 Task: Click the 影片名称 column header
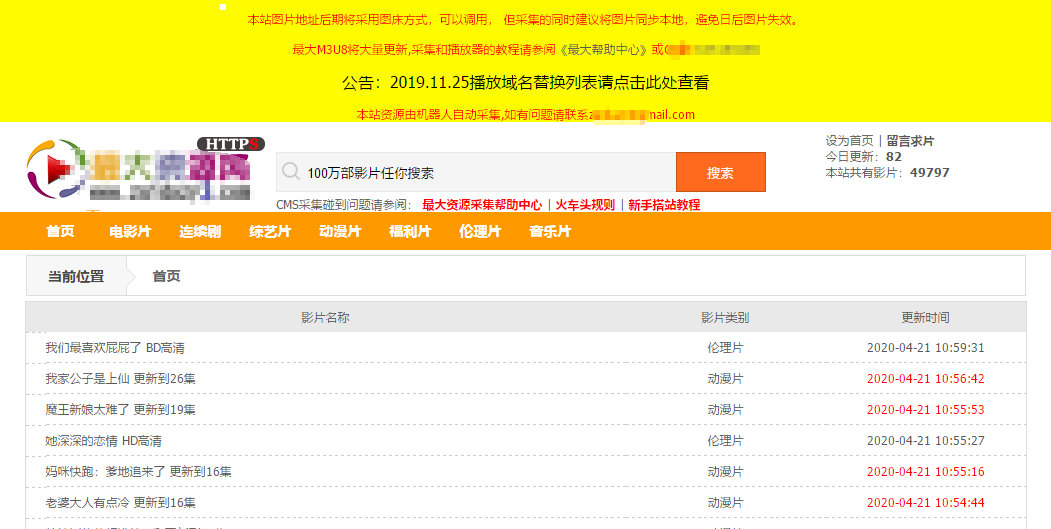pos(325,318)
